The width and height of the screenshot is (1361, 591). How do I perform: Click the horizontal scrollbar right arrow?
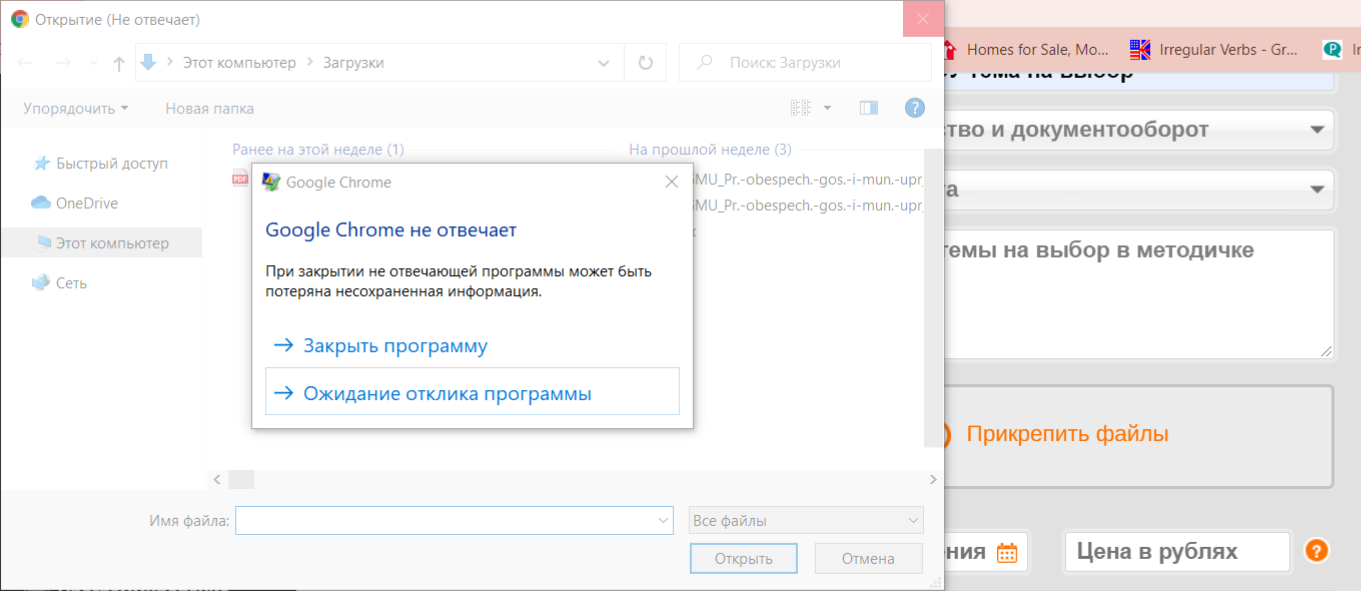(x=934, y=480)
